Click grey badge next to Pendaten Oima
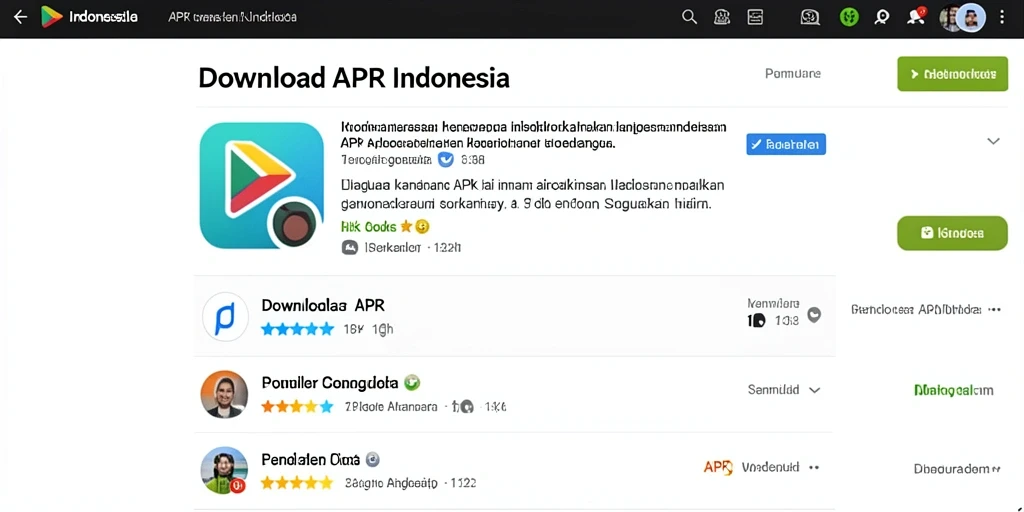This screenshot has width=1024, height=512. 373,459
